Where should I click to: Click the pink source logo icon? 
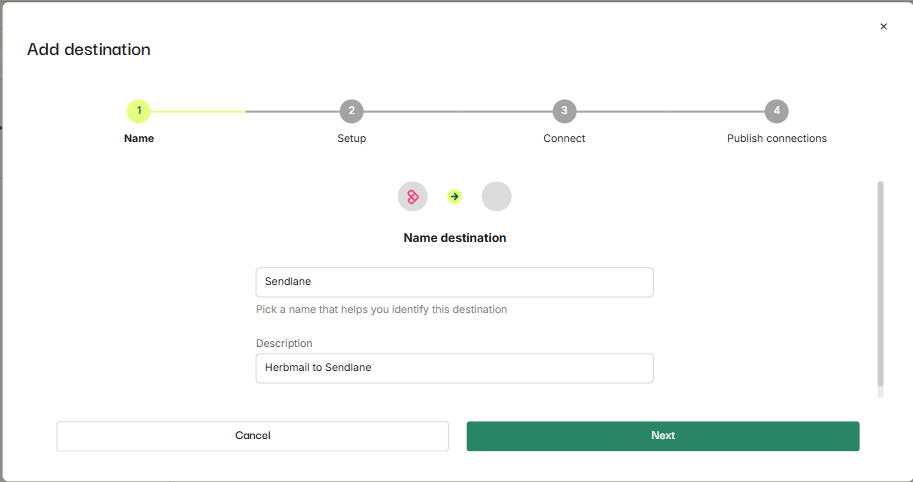(413, 197)
